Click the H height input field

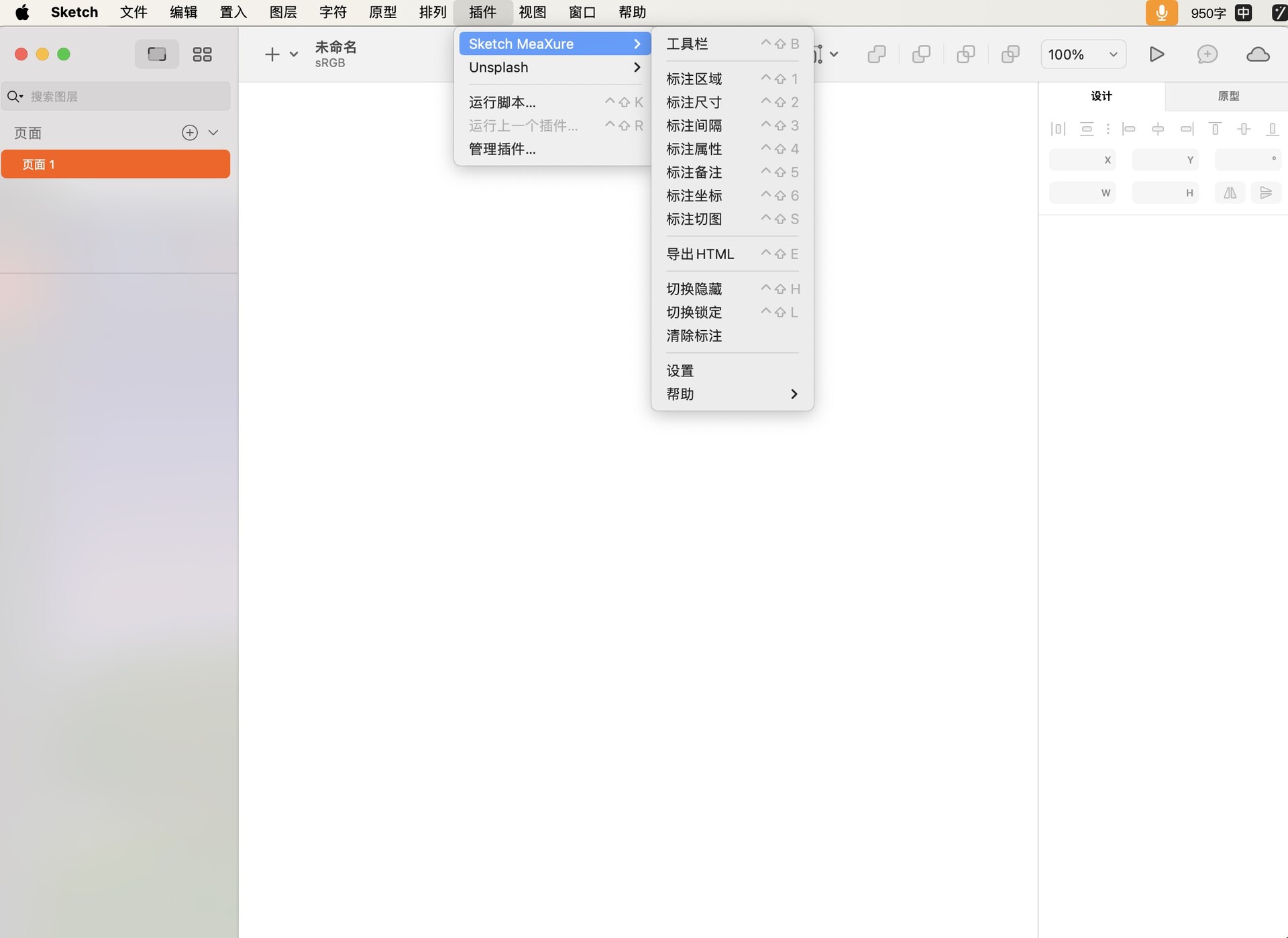pyautogui.click(x=1165, y=193)
